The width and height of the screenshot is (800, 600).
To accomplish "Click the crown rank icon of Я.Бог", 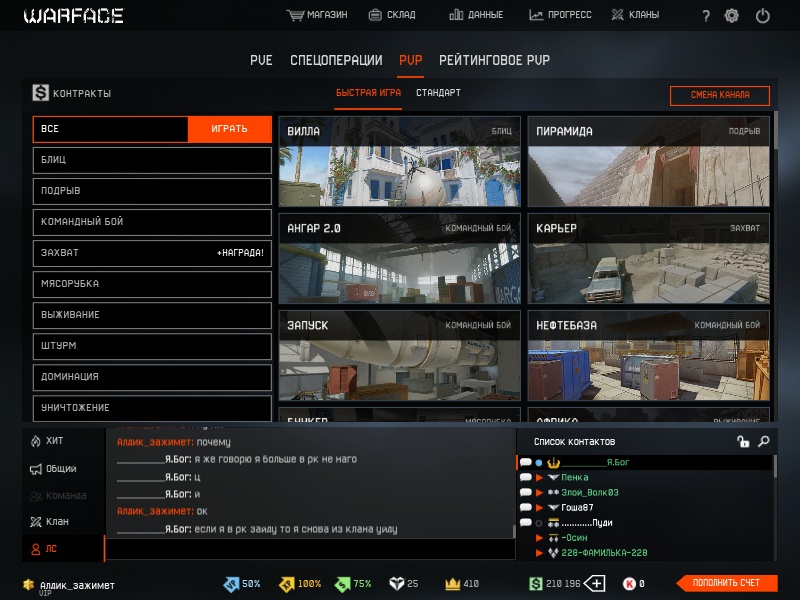I will (554, 463).
